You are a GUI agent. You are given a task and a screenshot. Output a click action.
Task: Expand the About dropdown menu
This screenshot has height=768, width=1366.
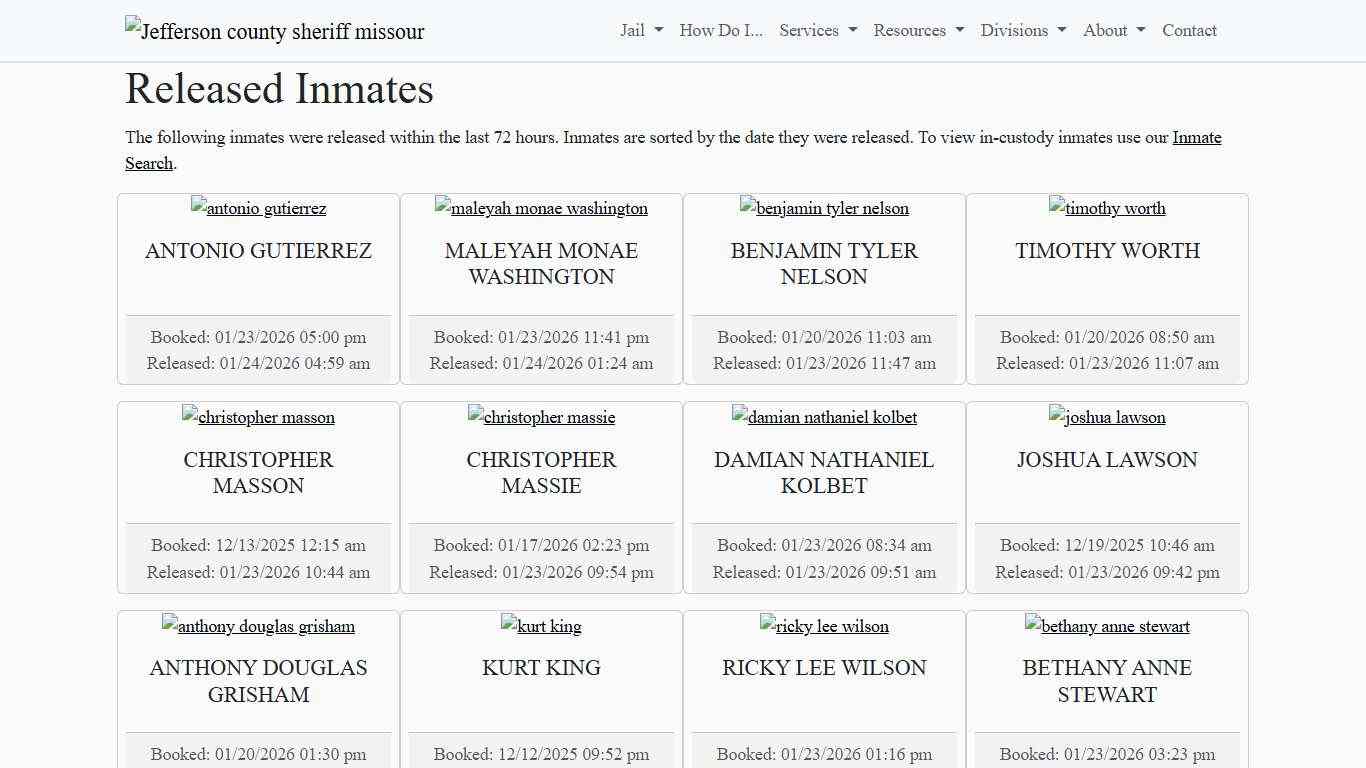coord(1112,30)
